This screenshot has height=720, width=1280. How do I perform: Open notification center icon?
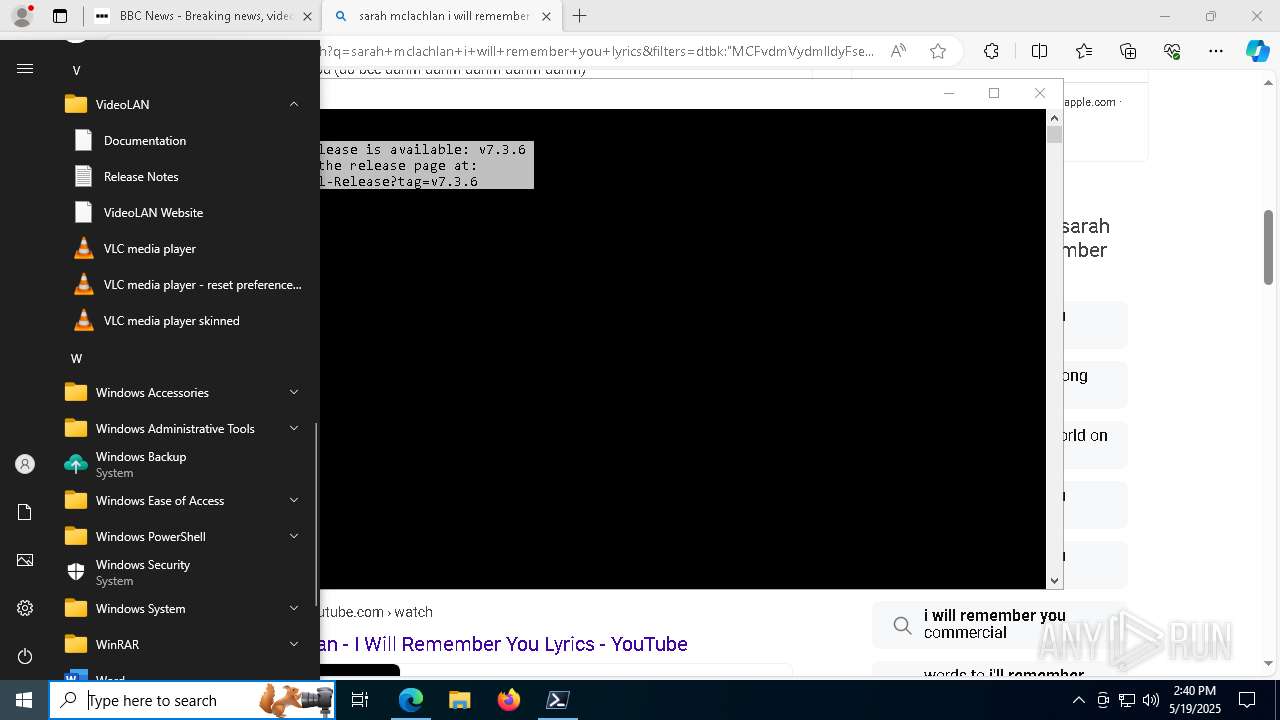pyautogui.click(x=1247, y=700)
